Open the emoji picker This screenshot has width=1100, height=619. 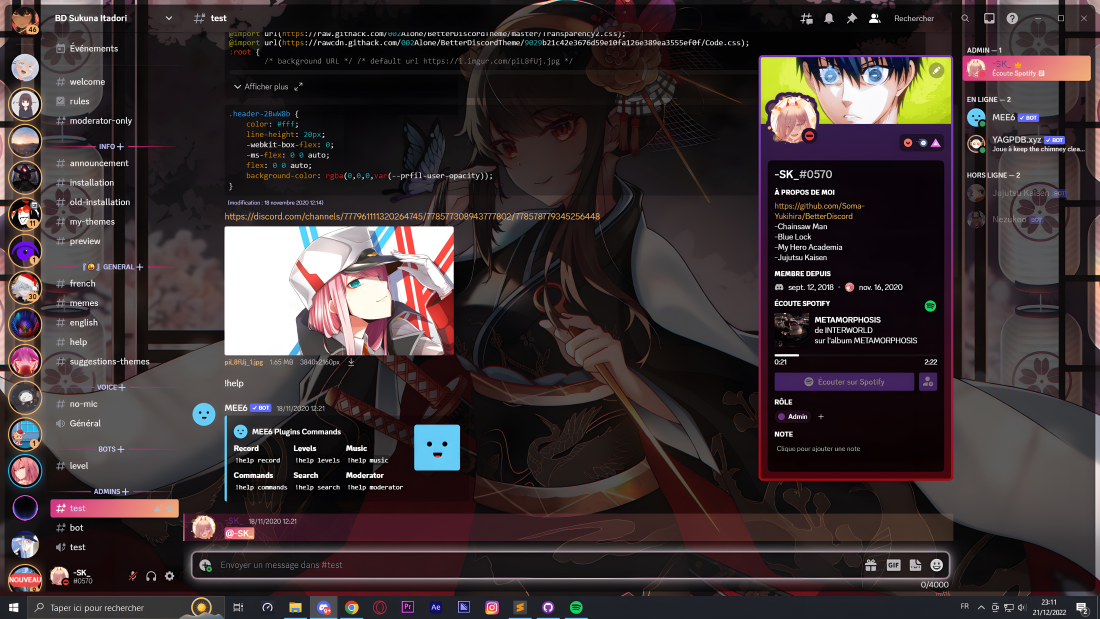pos(936,565)
